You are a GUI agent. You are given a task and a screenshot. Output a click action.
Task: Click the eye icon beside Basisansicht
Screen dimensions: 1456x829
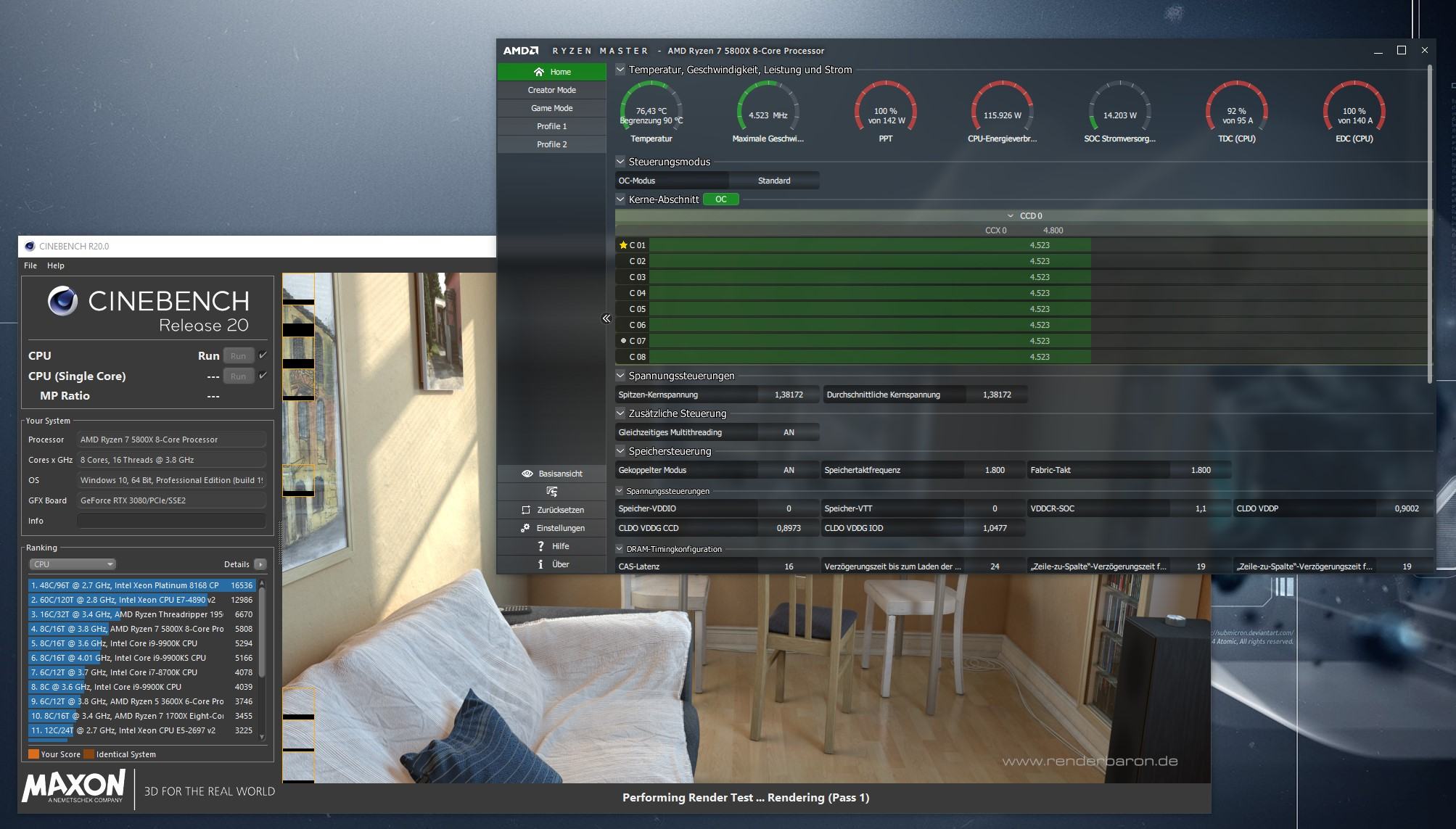[x=527, y=474]
